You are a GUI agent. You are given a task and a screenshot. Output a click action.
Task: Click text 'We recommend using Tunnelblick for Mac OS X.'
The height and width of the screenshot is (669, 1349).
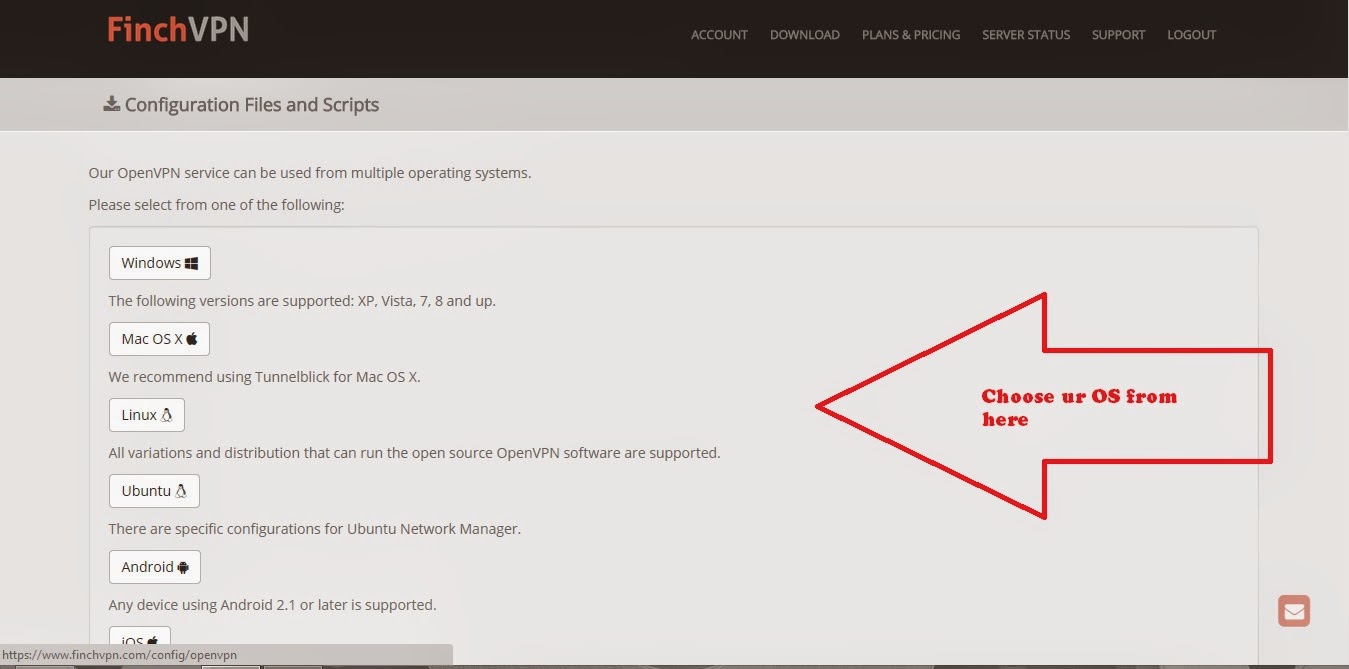point(265,377)
